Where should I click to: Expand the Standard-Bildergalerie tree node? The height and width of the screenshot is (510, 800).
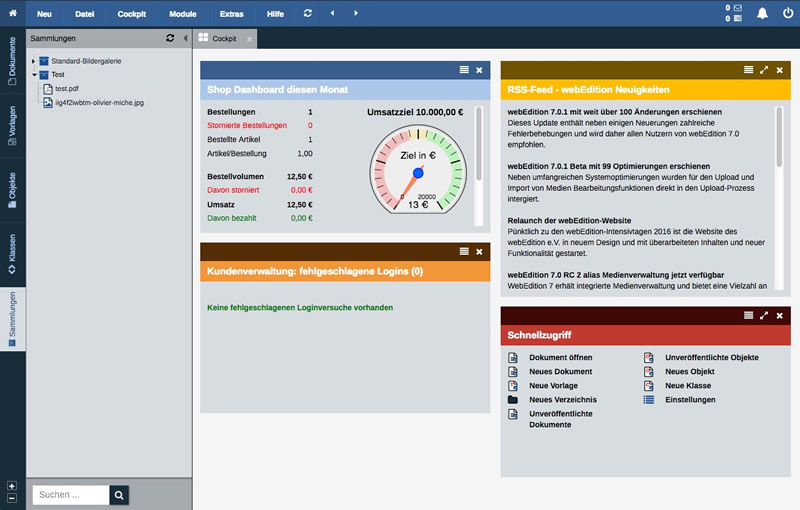click(34, 61)
